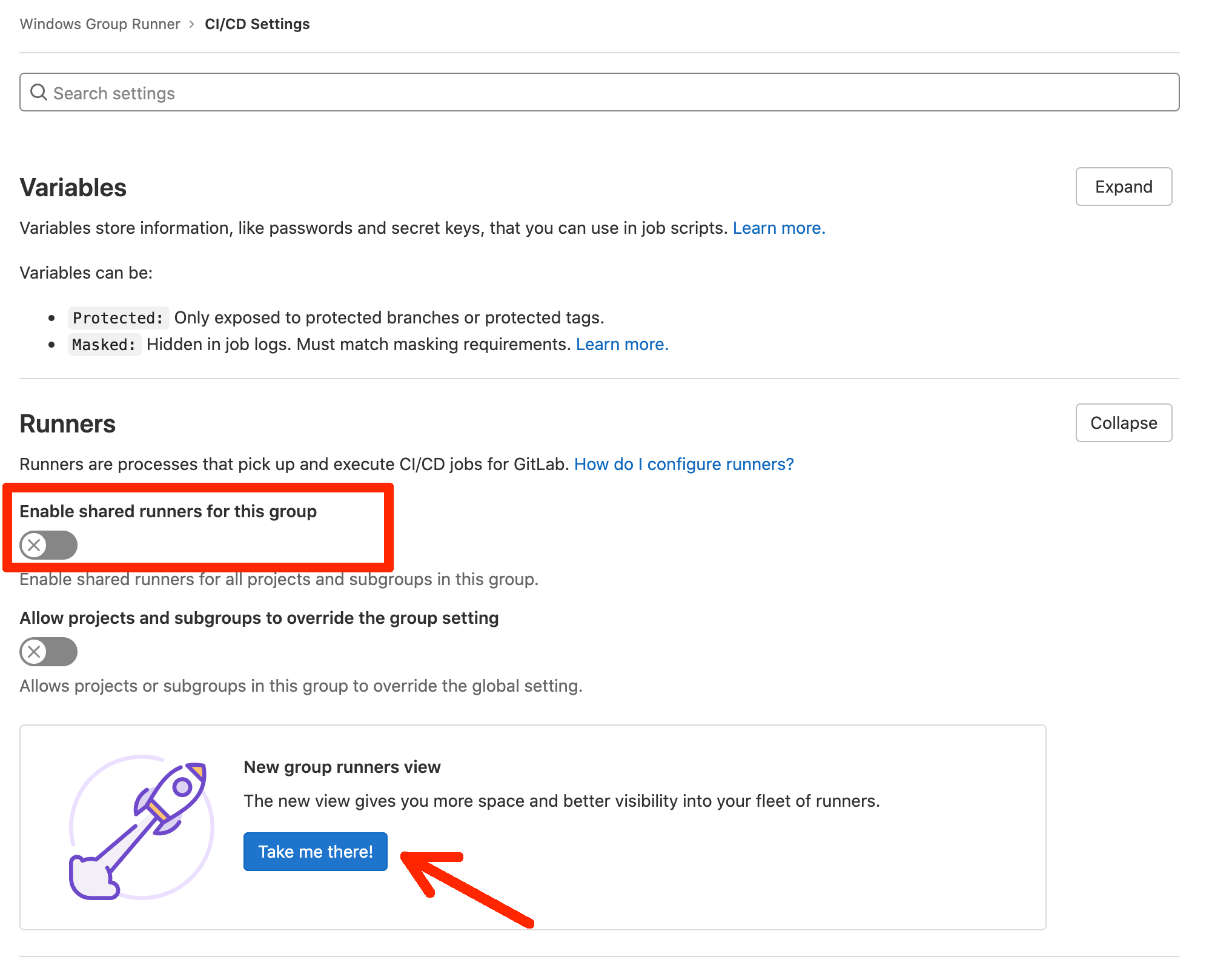Toggle Enable shared runners for this group
1232x957 pixels.
click(x=48, y=545)
